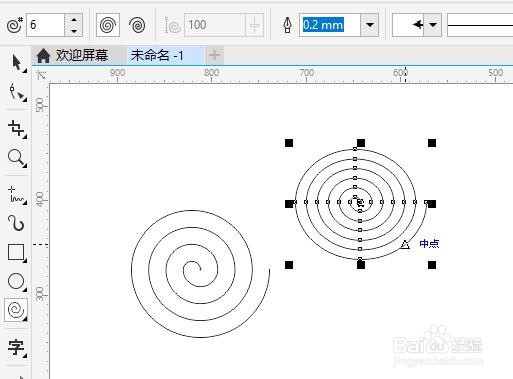Click the horizontal ruler at 700
513x379 pixels.
(x=306, y=73)
